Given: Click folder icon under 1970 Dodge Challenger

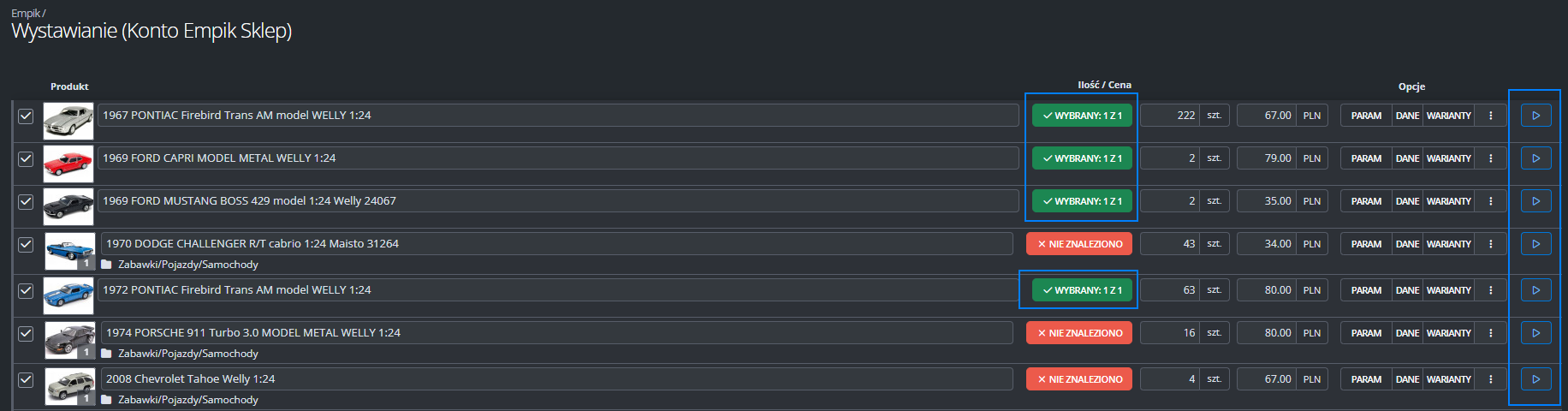Looking at the screenshot, I should [x=107, y=265].
